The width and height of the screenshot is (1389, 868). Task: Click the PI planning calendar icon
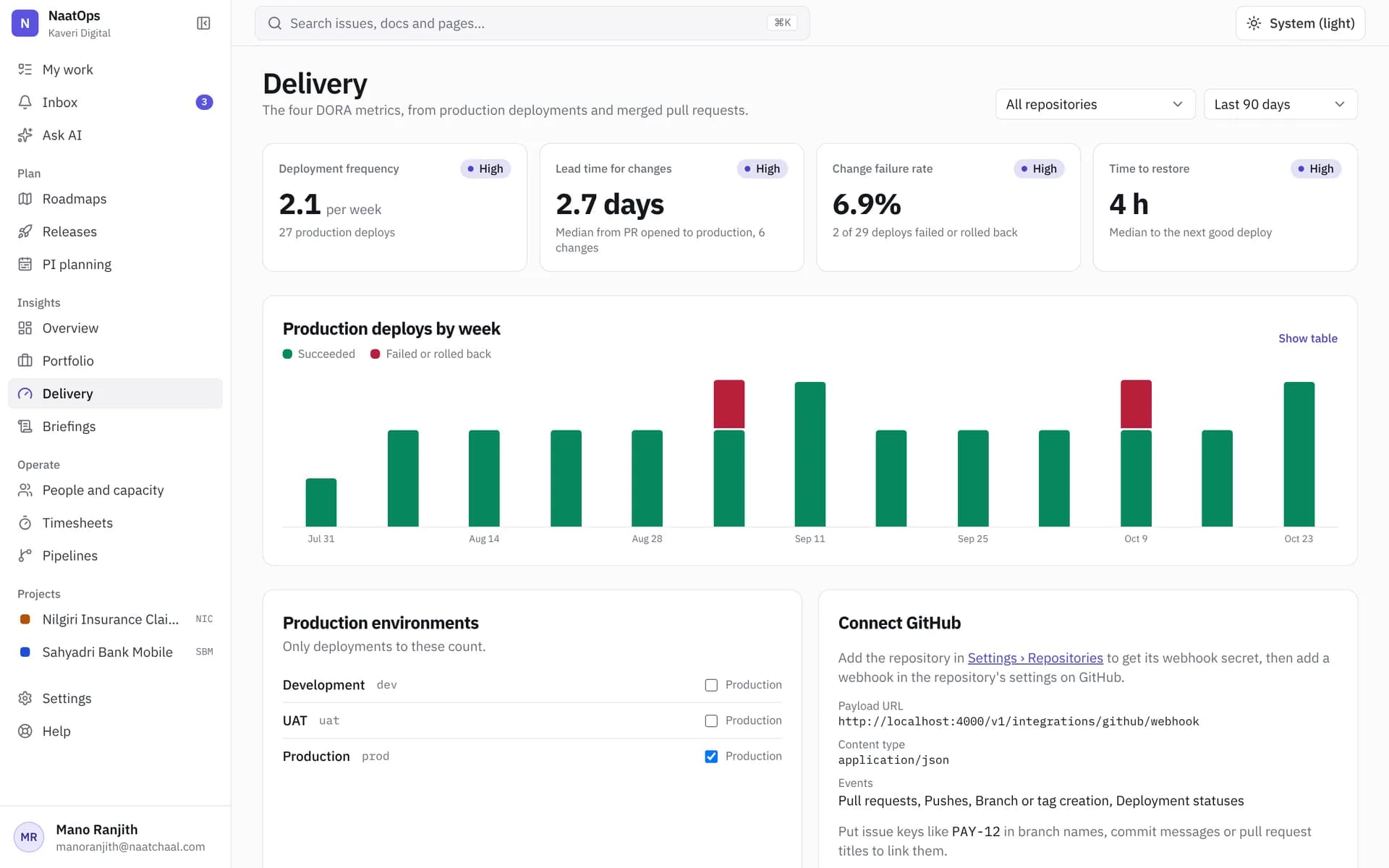click(25, 264)
